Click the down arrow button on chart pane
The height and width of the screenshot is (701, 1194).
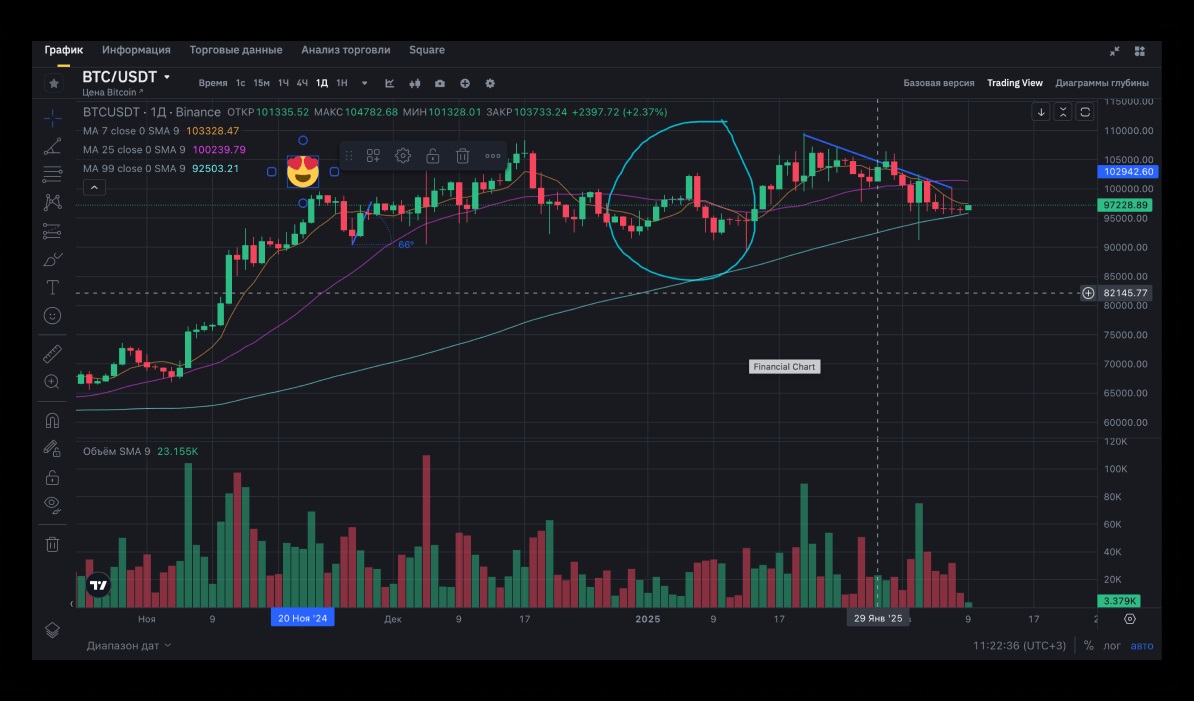pyautogui.click(x=1041, y=112)
